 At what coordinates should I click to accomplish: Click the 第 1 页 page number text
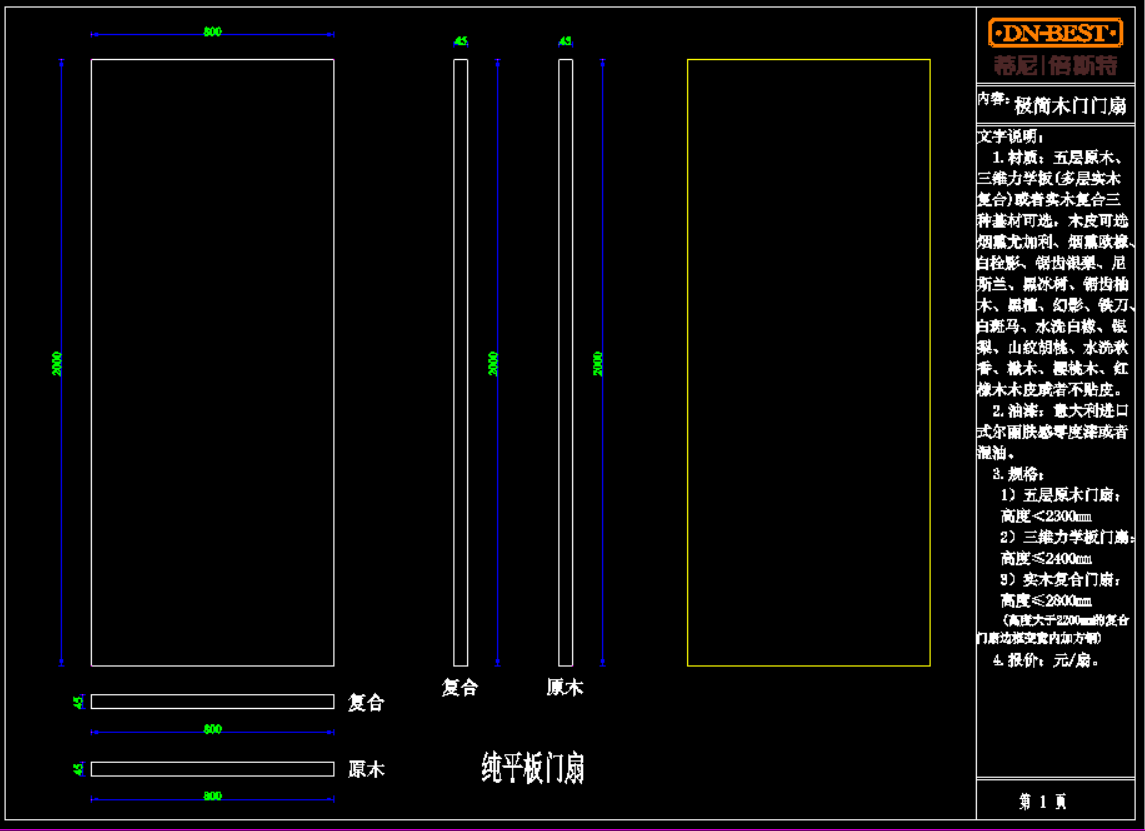tap(1043, 801)
